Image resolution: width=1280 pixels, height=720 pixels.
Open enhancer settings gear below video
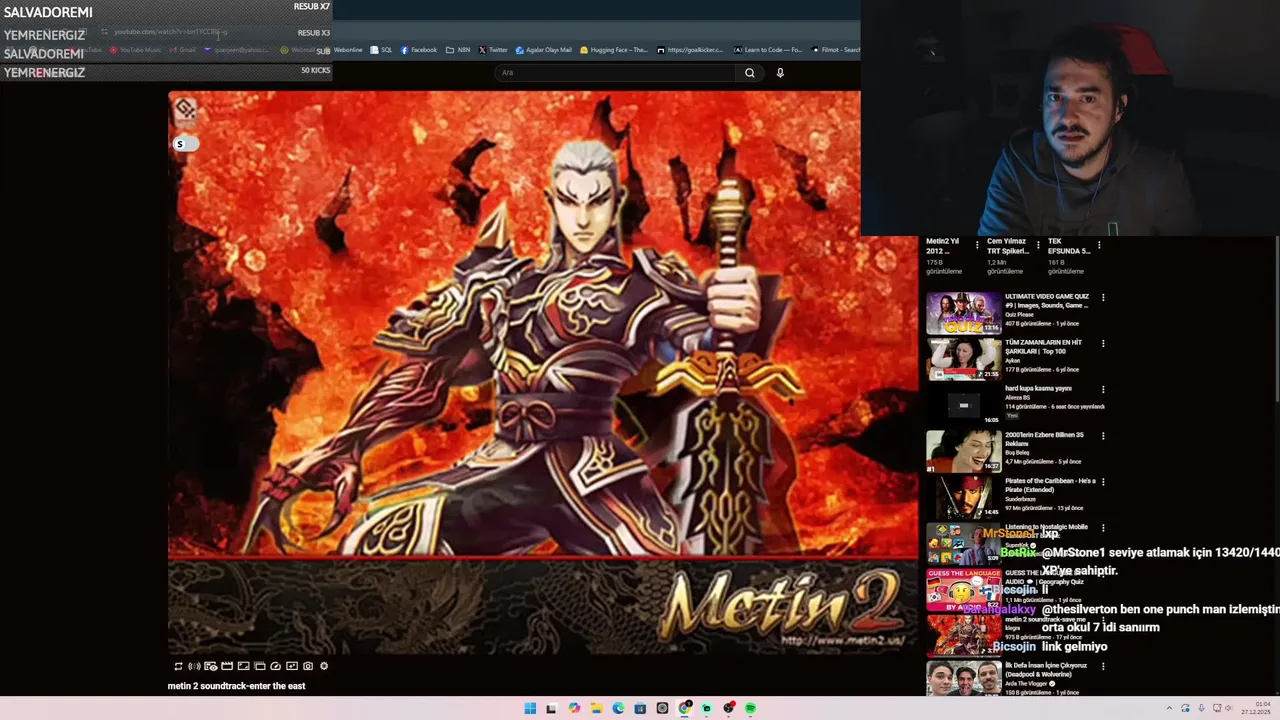(324, 666)
